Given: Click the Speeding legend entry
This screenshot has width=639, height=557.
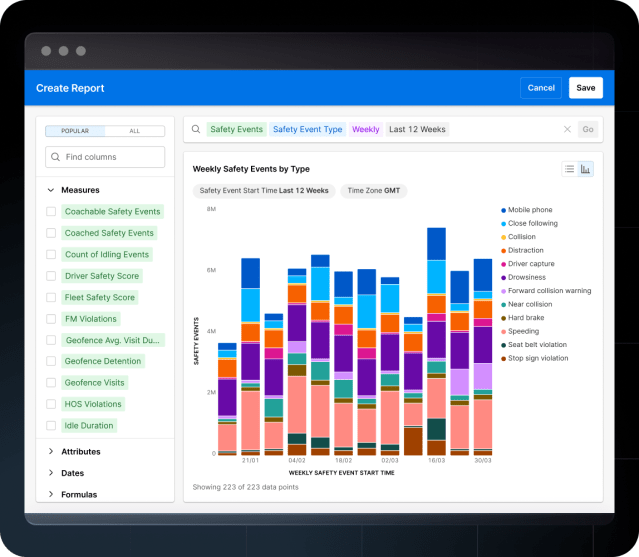Looking at the screenshot, I should (x=523, y=331).
